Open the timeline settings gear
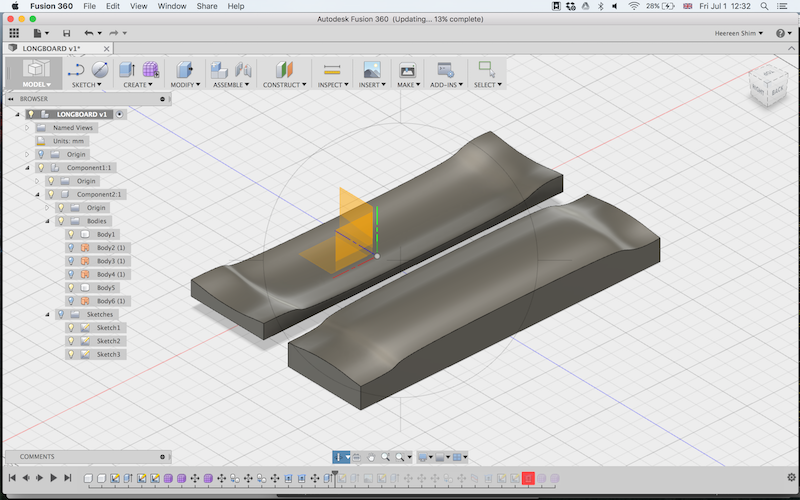This screenshot has width=800, height=500. pyautogui.click(x=791, y=478)
